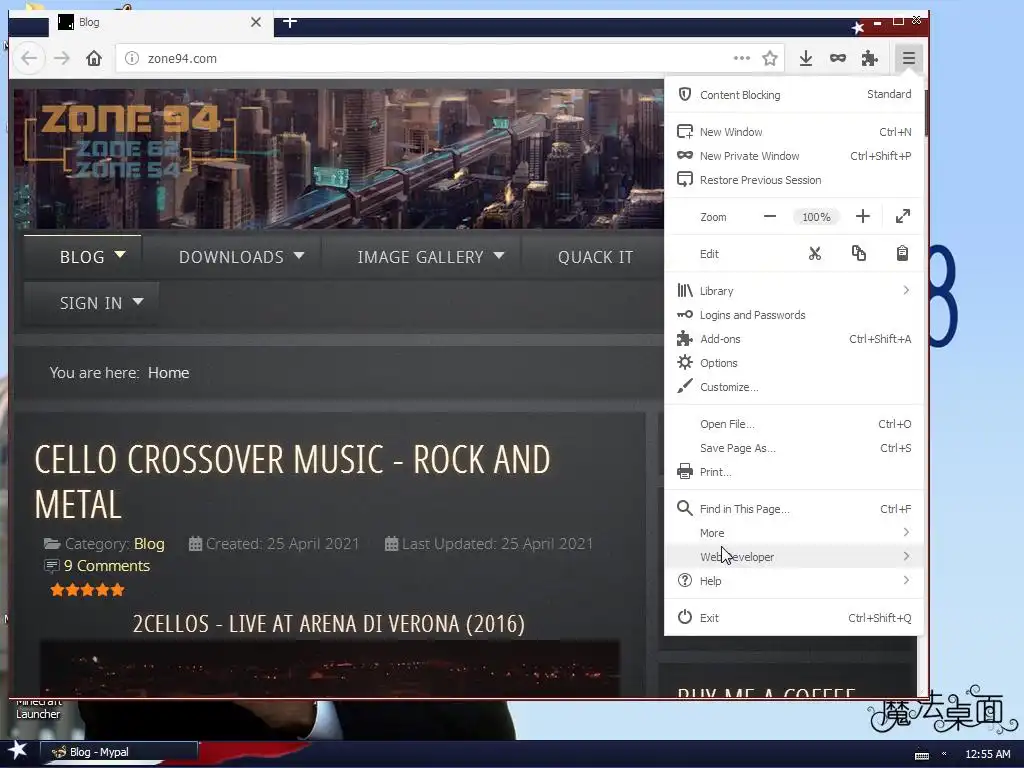Viewport: 1024px width, 768px height.
Task: Open the downloads arrow icon
Action: (x=806, y=58)
